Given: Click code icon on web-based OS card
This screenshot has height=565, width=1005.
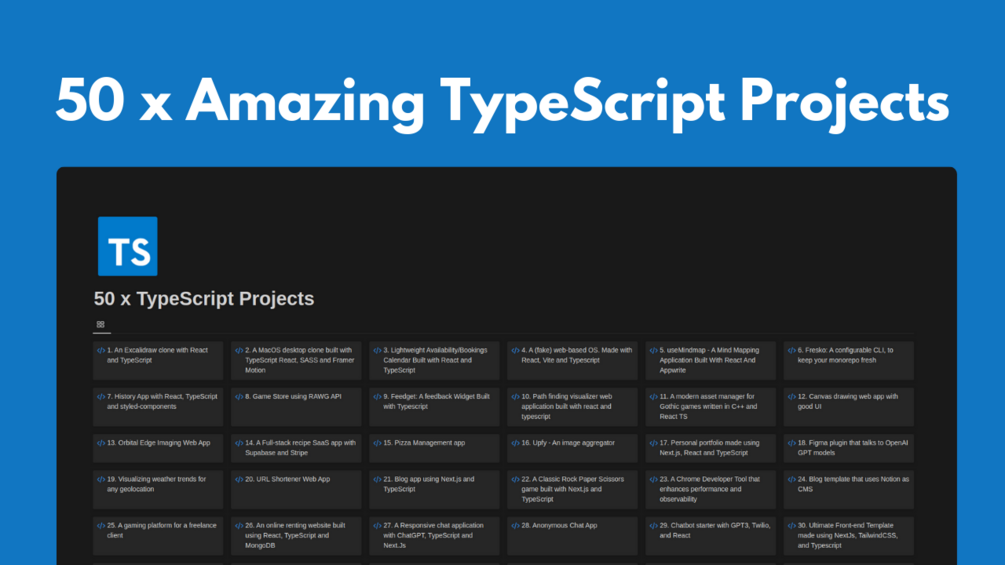Looking at the screenshot, I should coord(515,350).
